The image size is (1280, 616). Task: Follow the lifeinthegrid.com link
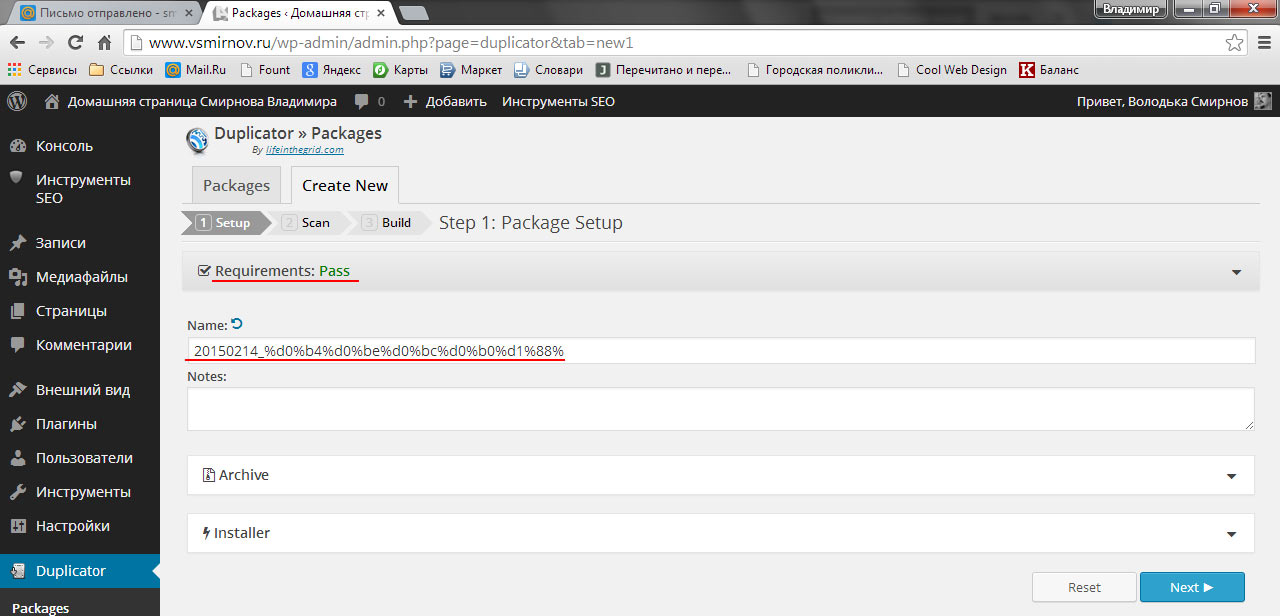point(305,150)
